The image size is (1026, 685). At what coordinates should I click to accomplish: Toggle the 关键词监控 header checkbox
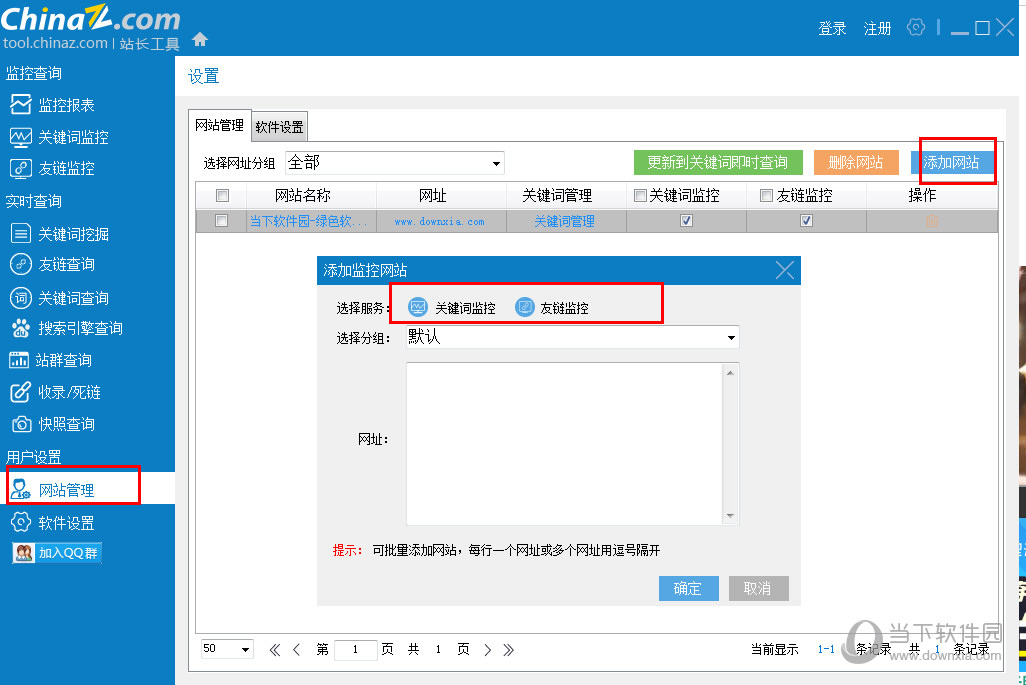641,195
